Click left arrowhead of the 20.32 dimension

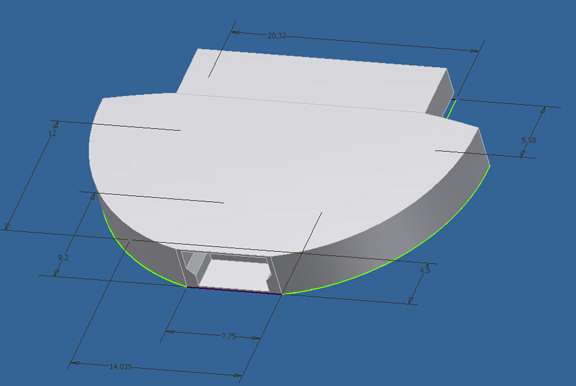coord(237,33)
